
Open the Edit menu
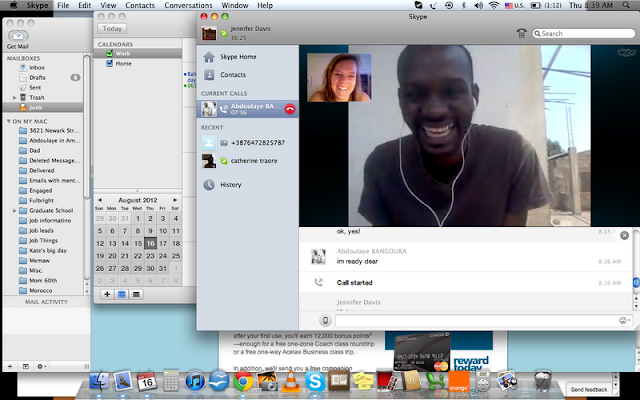(x=84, y=5)
